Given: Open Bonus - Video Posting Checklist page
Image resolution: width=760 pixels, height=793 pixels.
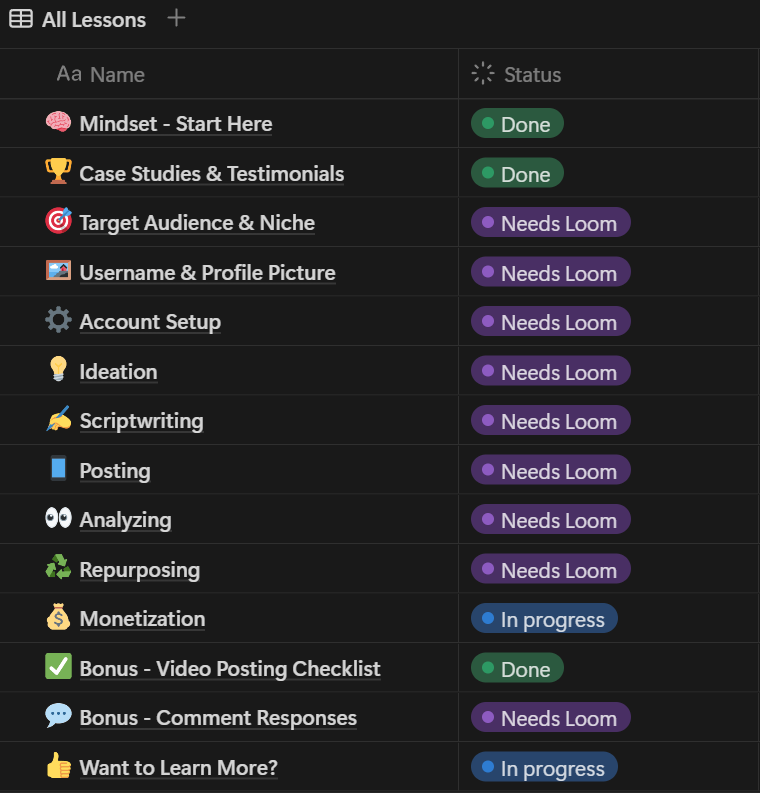Looking at the screenshot, I should tap(230, 668).
